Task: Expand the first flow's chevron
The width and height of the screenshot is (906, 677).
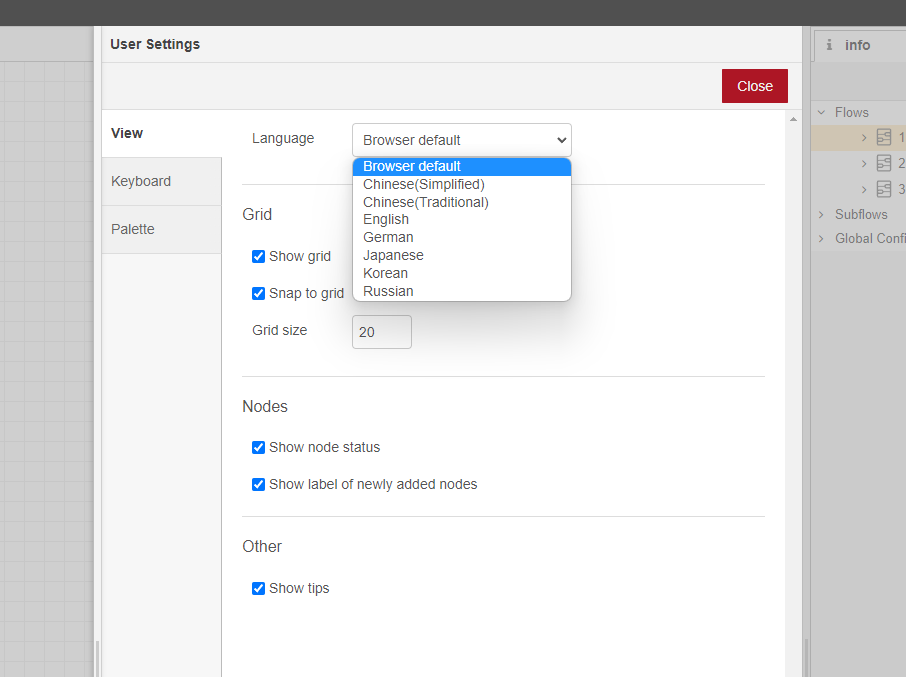Action: pyautogui.click(x=864, y=138)
